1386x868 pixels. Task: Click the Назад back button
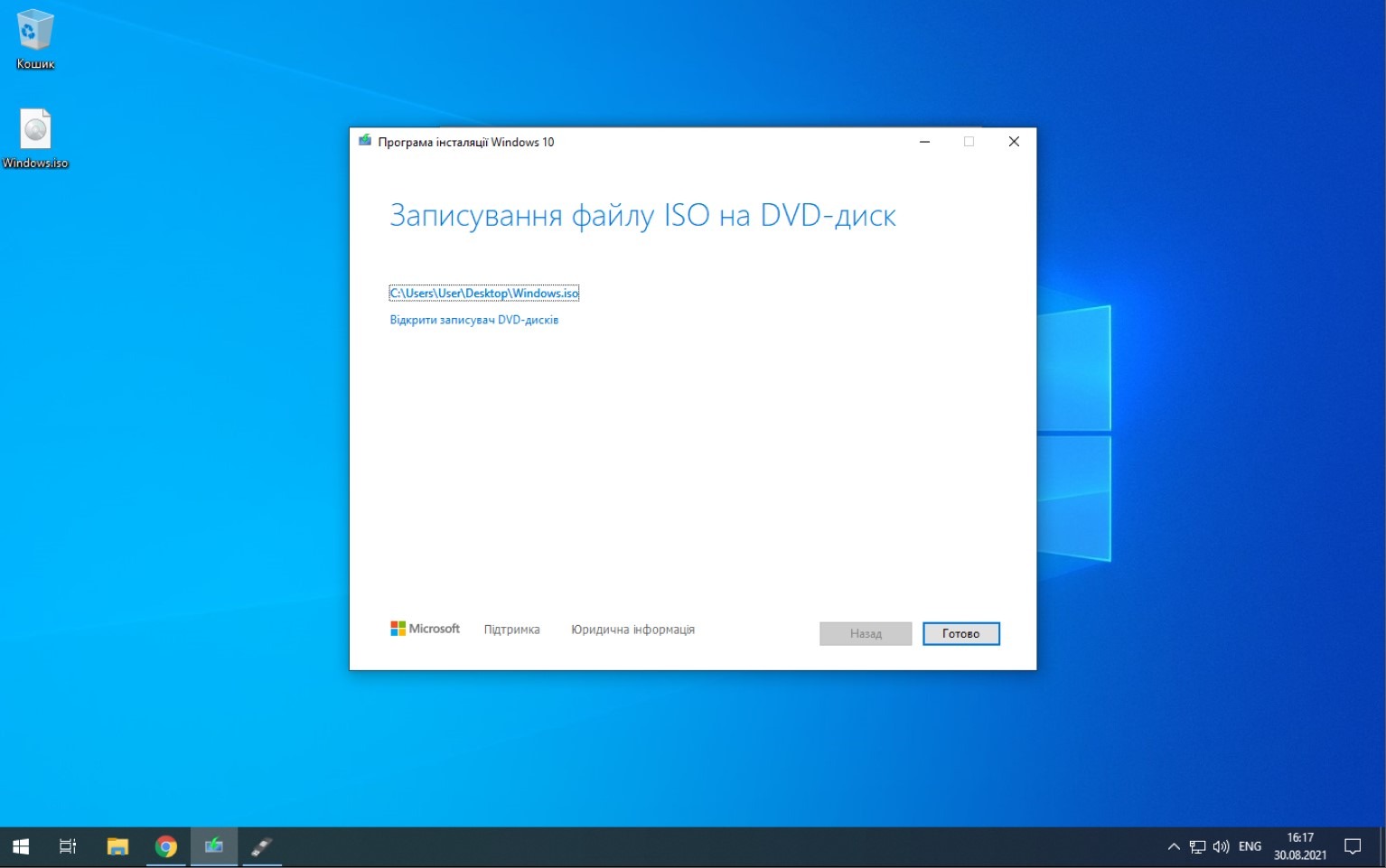click(x=866, y=634)
